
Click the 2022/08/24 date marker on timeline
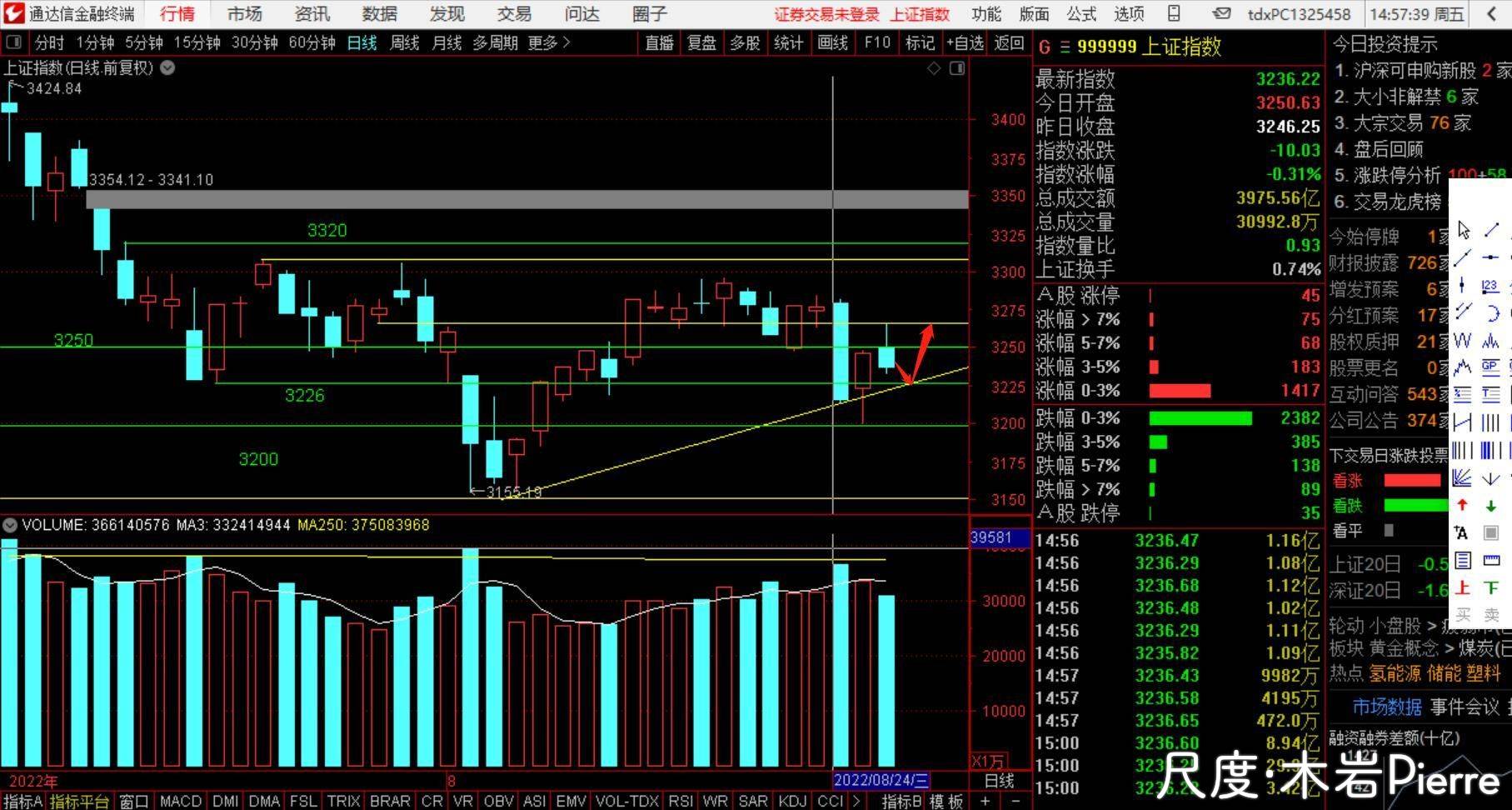[881, 780]
